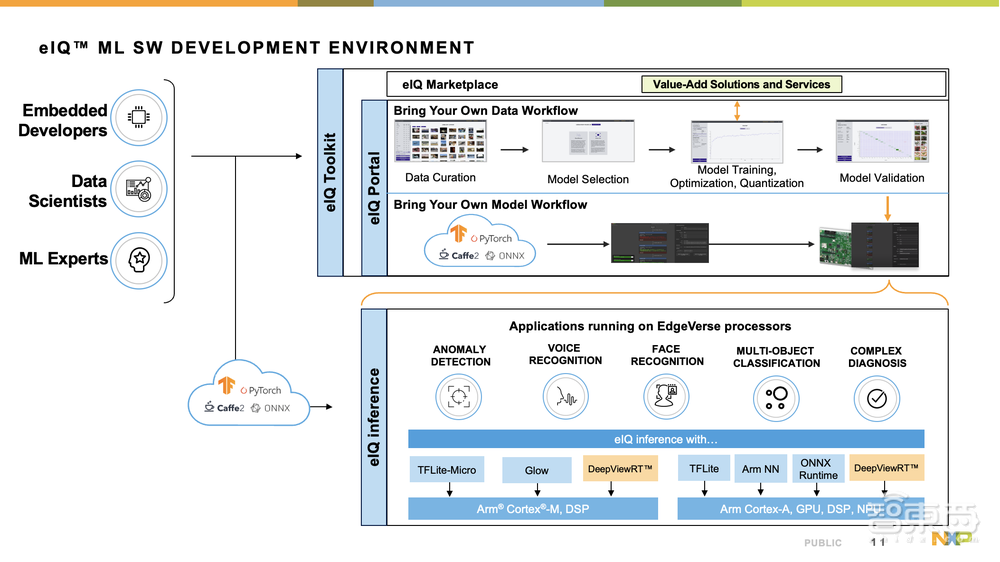Click the ML Experts head icon
Viewport: 1000px width, 562px height.
click(x=139, y=259)
